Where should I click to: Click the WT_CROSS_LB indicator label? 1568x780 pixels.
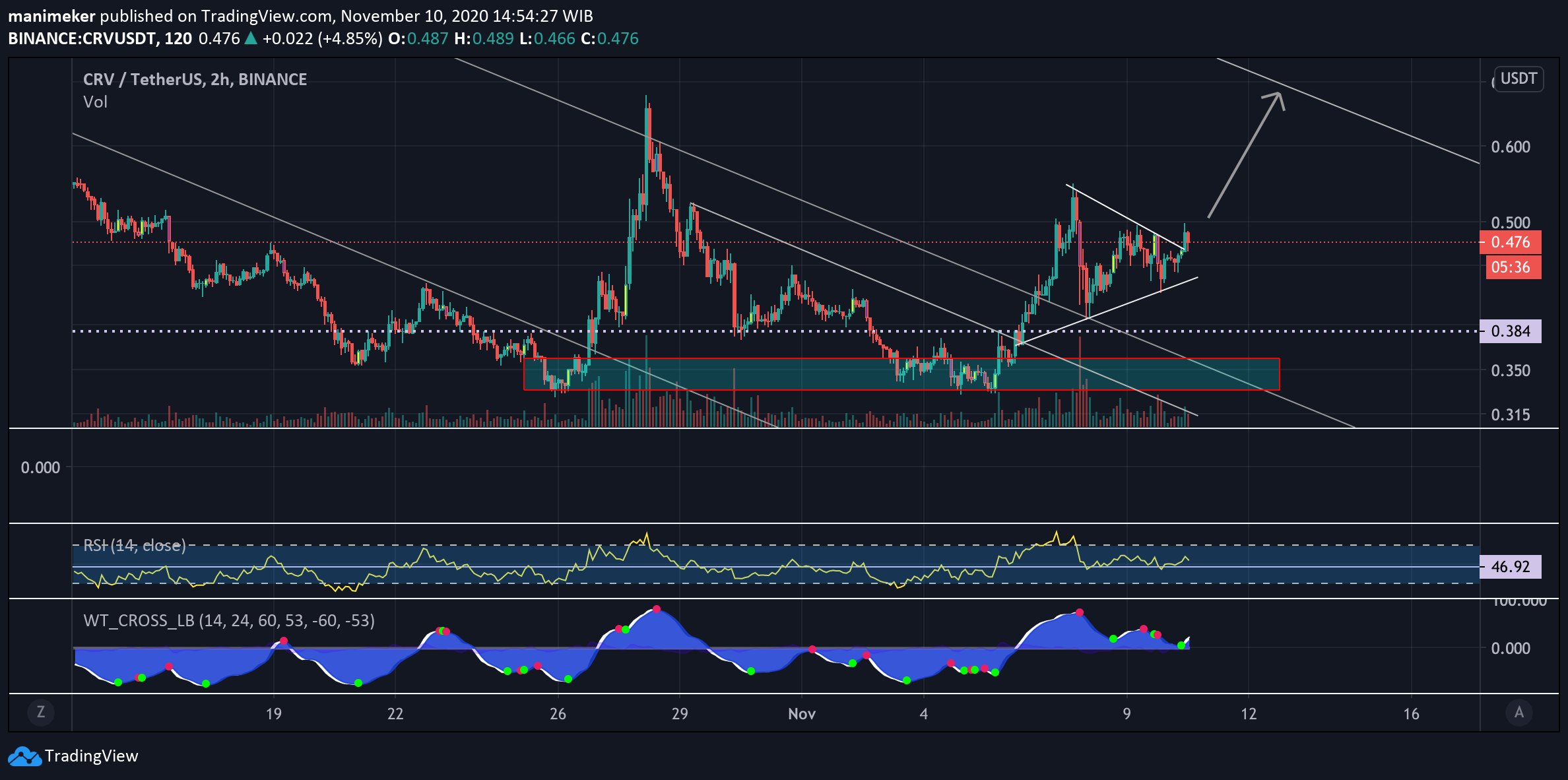click(x=228, y=620)
